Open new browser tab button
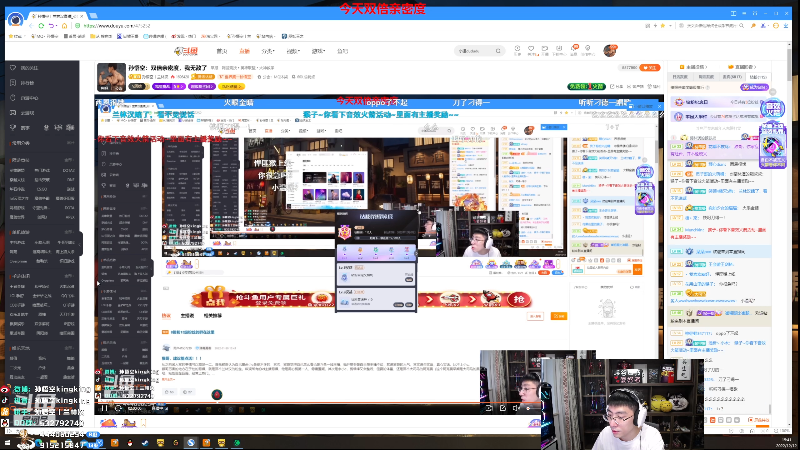This screenshot has width=800, height=450. coord(94,16)
